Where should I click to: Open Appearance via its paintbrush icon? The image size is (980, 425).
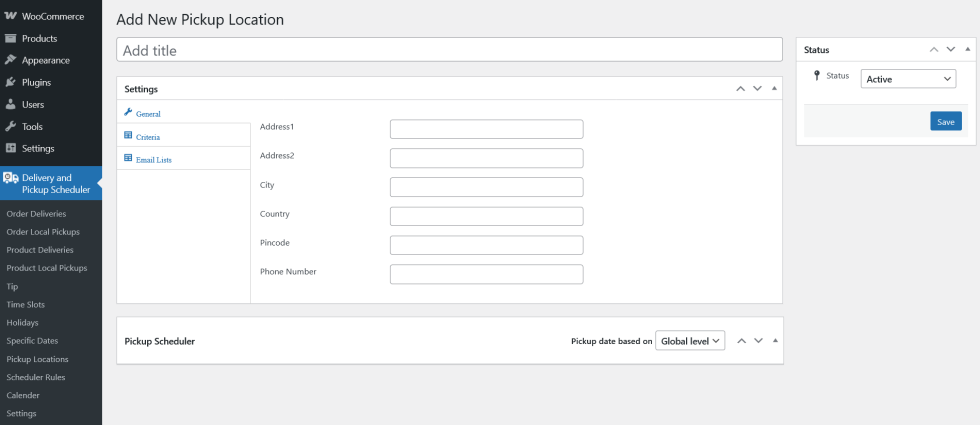click(10, 60)
